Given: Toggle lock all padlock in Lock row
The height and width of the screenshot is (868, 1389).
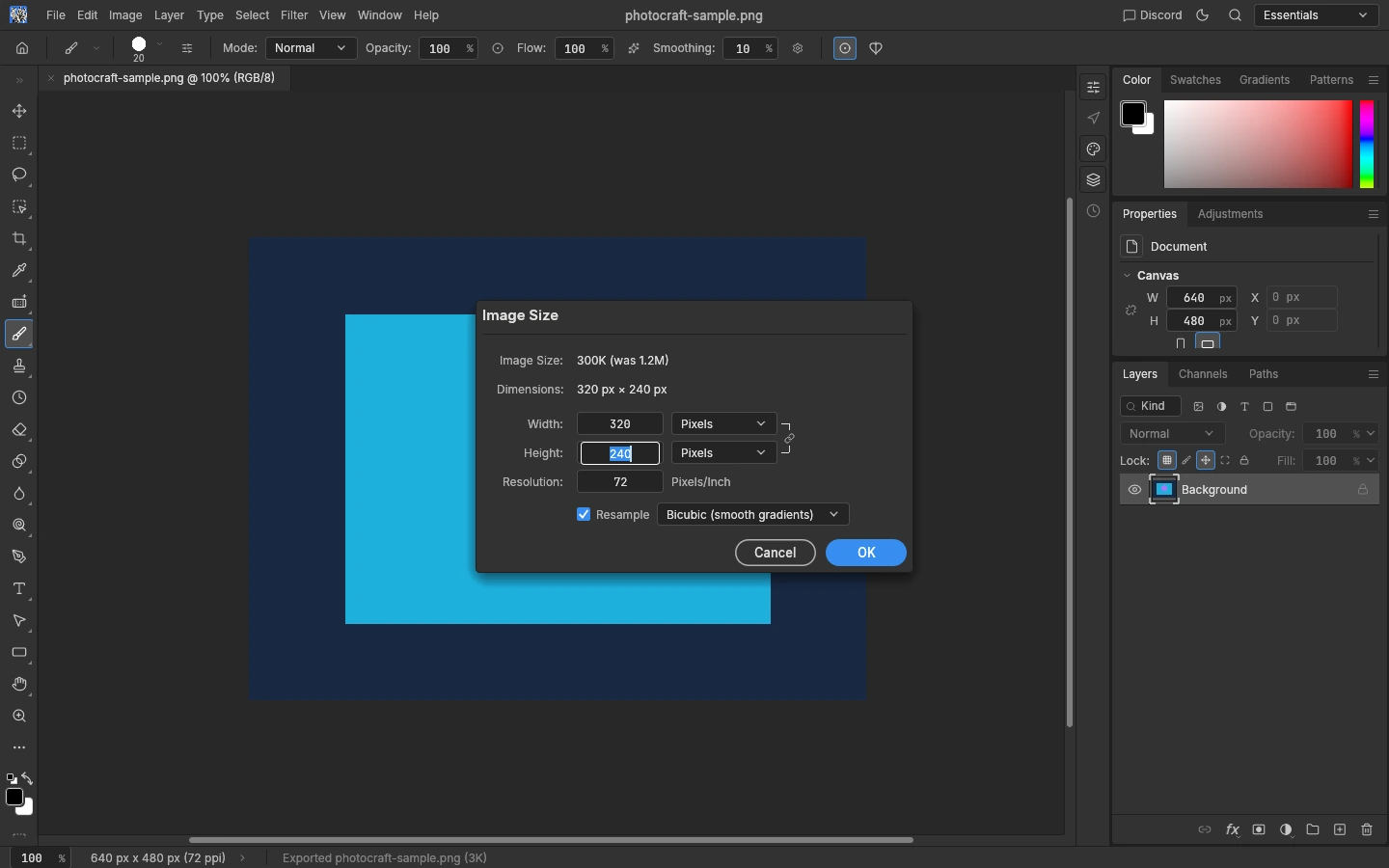Looking at the screenshot, I should tap(1244, 460).
